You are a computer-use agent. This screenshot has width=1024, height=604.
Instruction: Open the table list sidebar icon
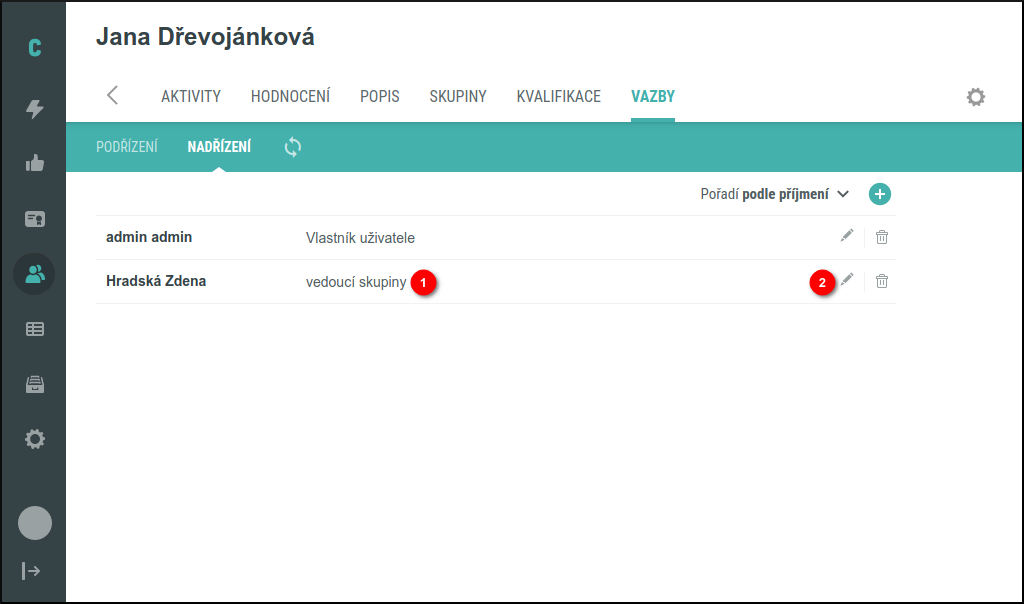point(35,328)
